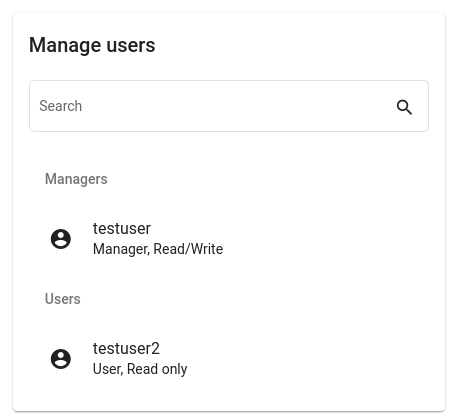Click the empty middle of the search box

click(x=229, y=106)
